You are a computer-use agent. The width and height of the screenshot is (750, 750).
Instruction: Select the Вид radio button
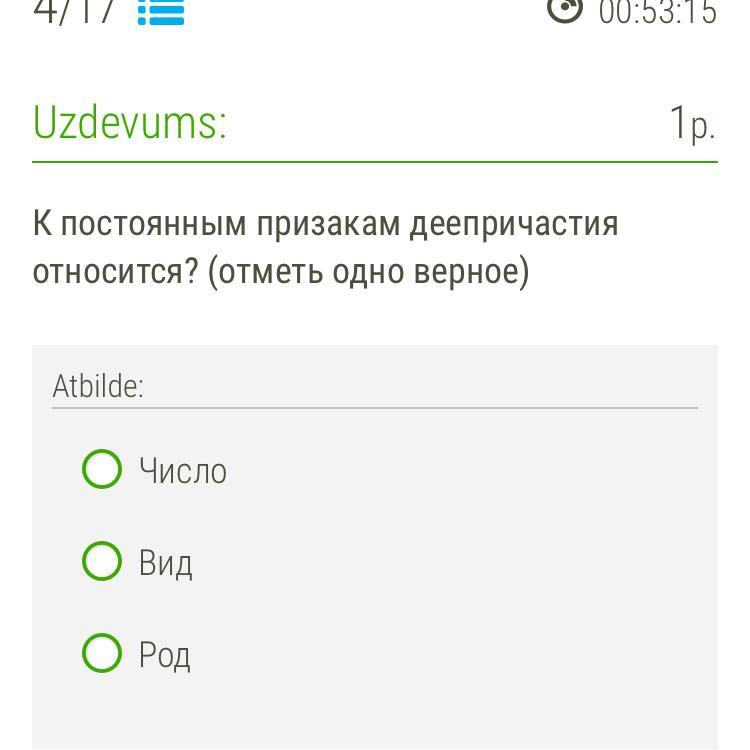(x=102, y=561)
